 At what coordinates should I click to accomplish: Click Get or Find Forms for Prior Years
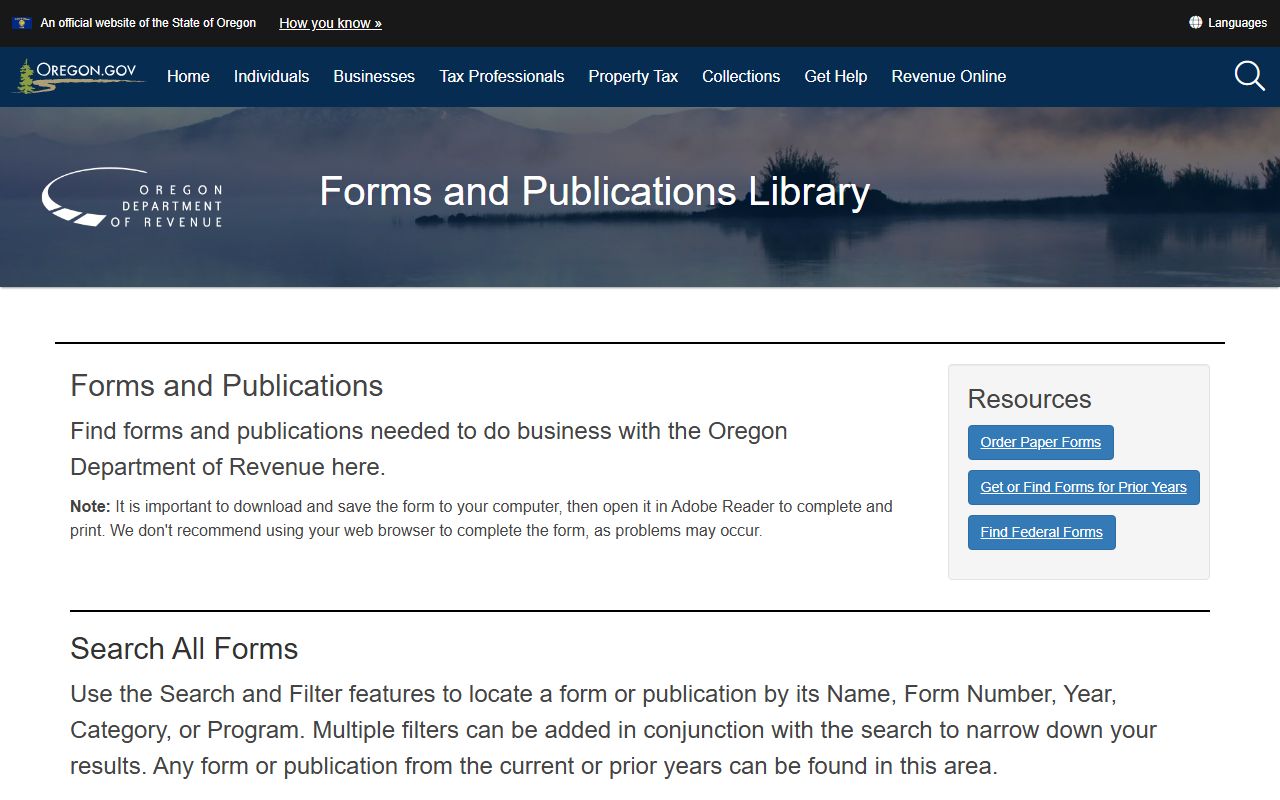coord(1084,487)
